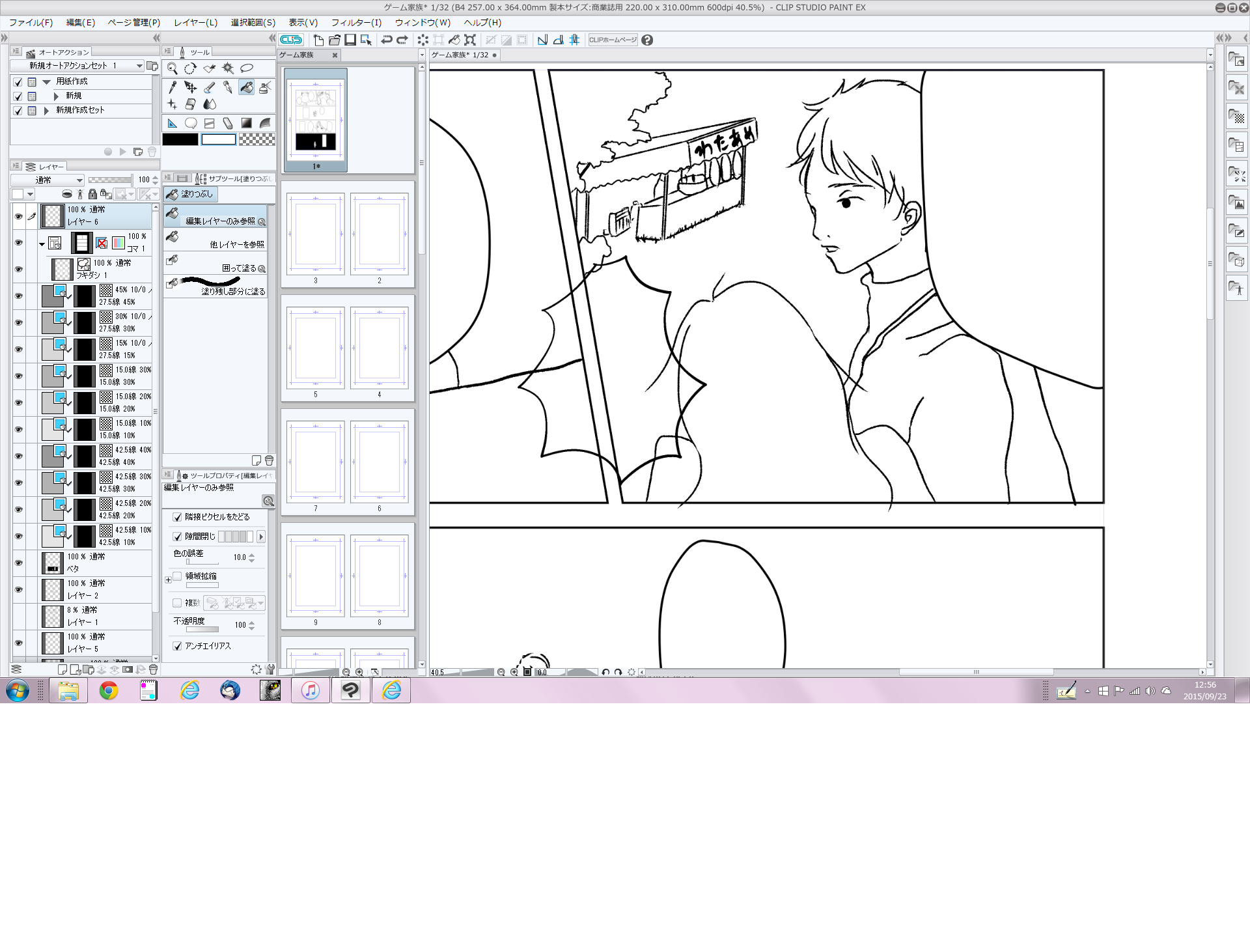The image size is (1250, 952).
Task: Open the レイヤー(L) menu
Action: (x=195, y=23)
